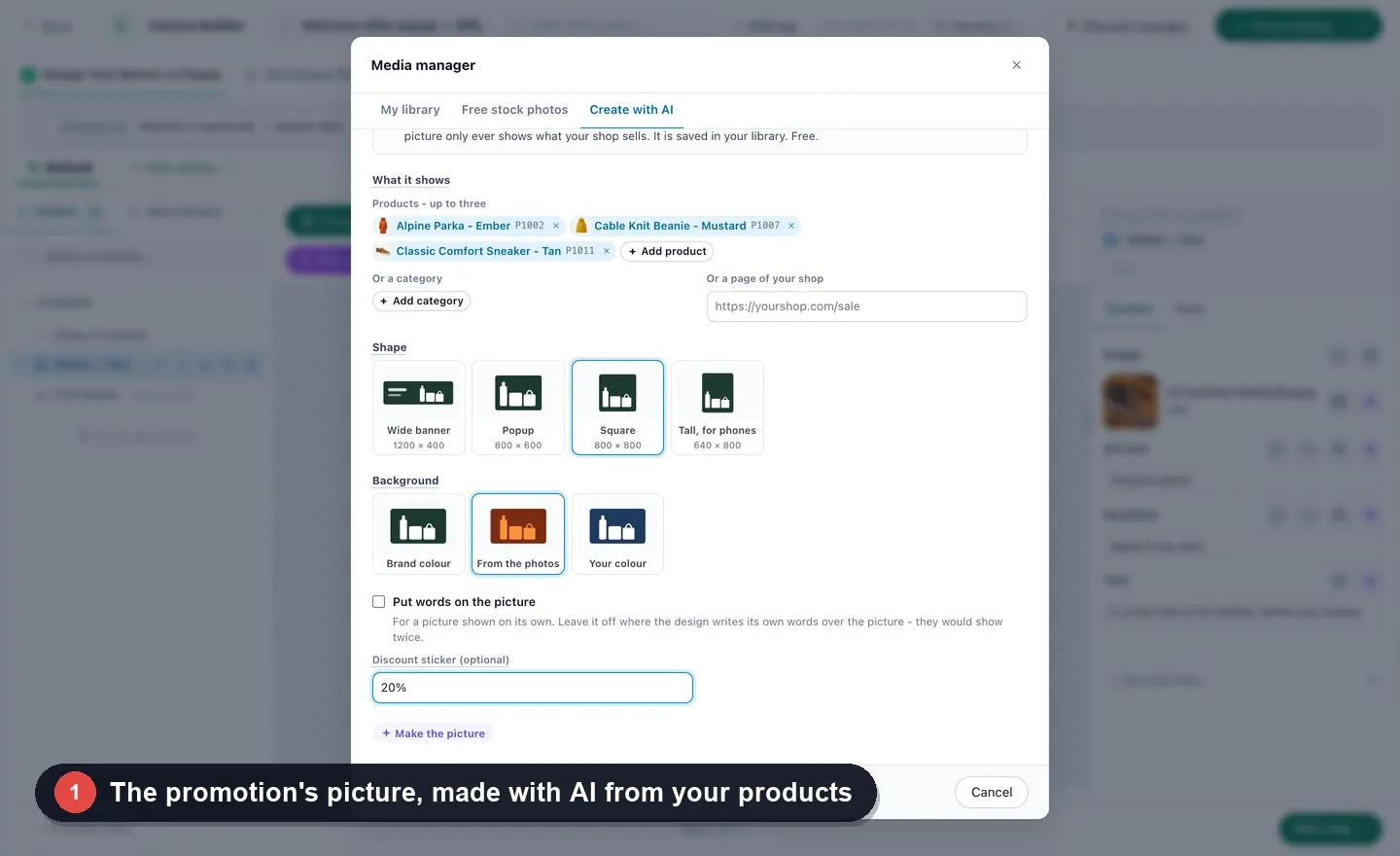Select From the photos background

[518, 534]
